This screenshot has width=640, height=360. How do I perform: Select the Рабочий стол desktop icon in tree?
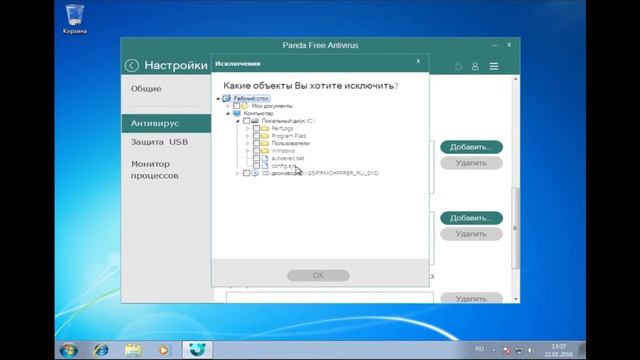click(x=227, y=98)
